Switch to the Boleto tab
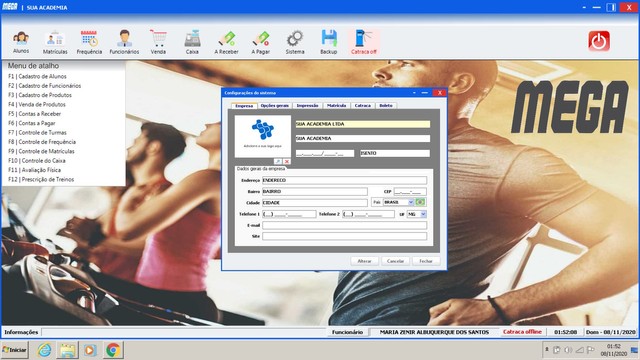 click(x=386, y=105)
